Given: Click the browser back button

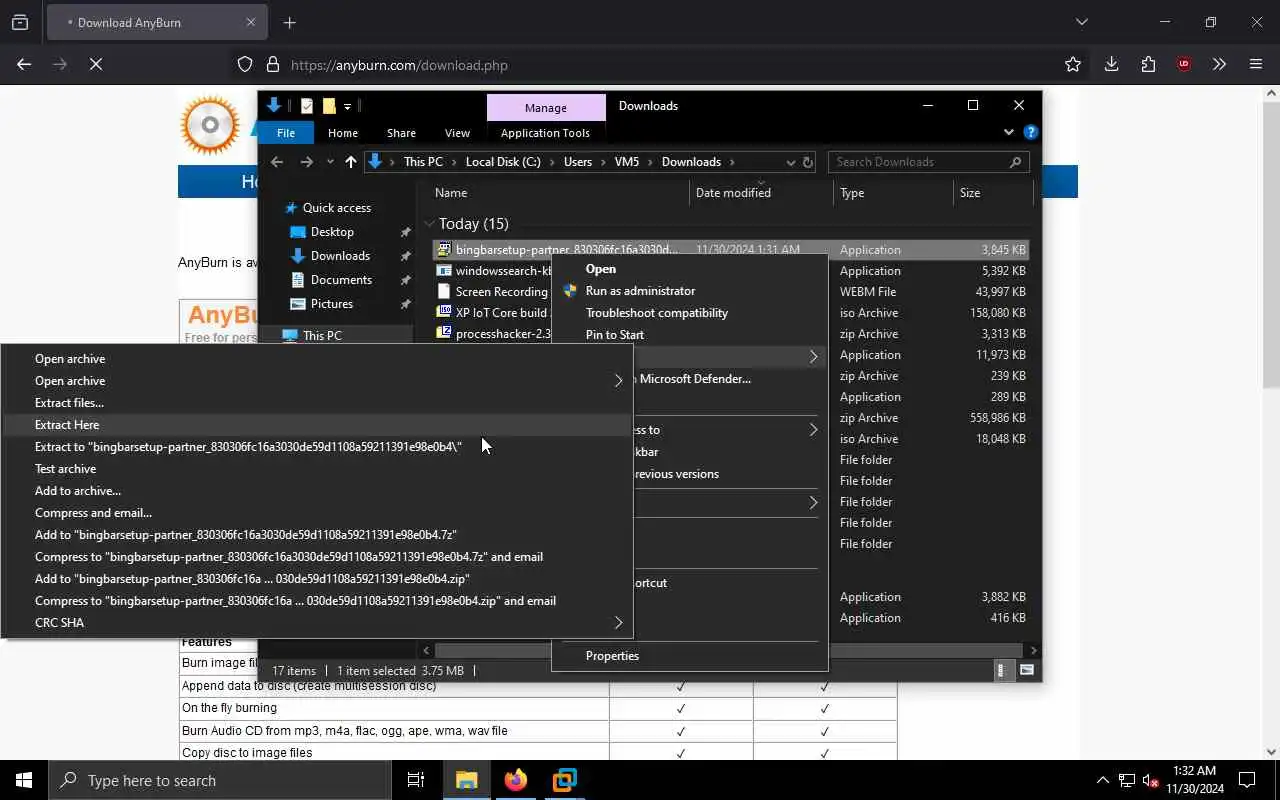Looking at the screenshot, I should point(24,65).
